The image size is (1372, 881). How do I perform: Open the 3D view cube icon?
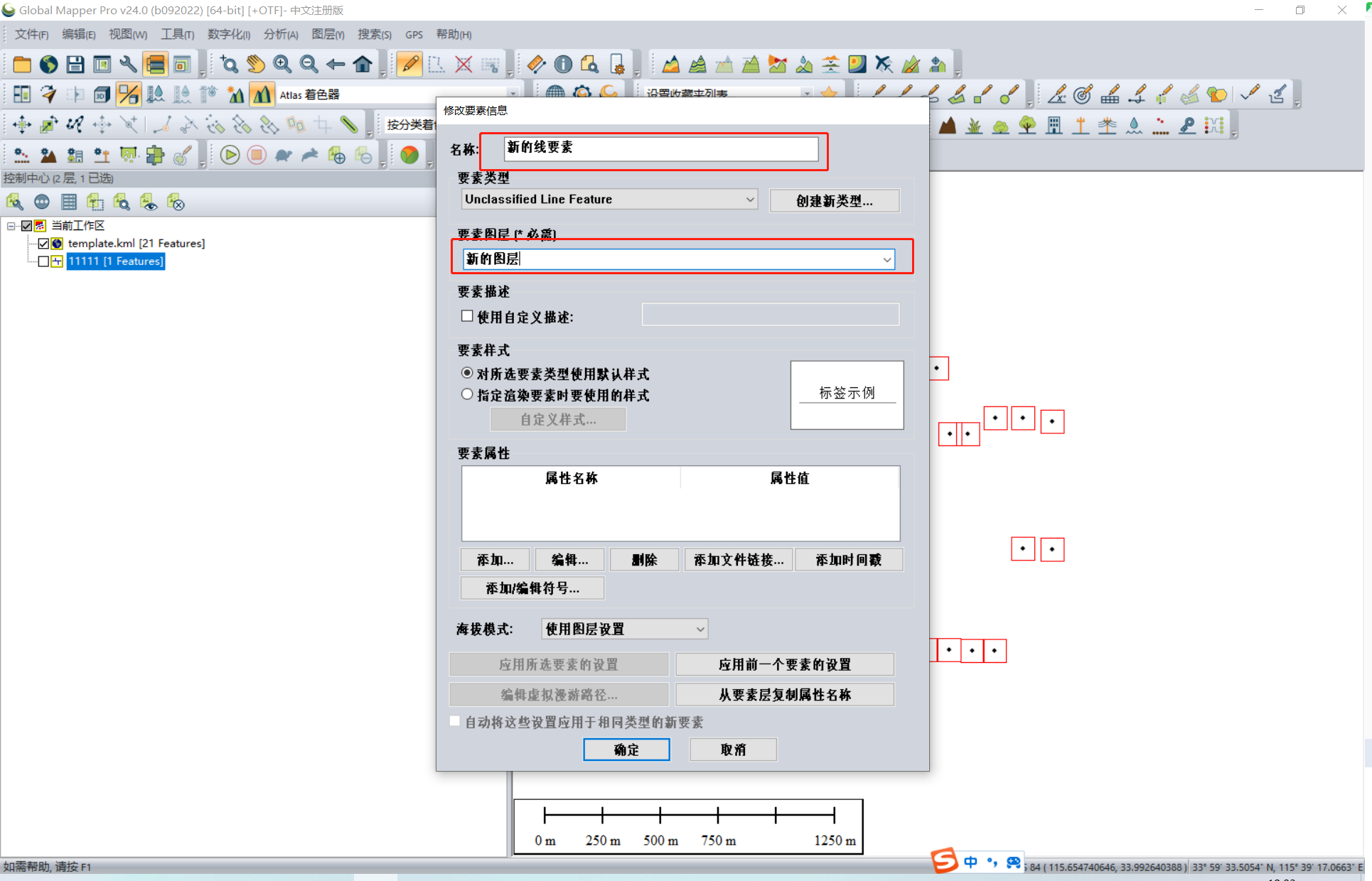pos(102,94)
